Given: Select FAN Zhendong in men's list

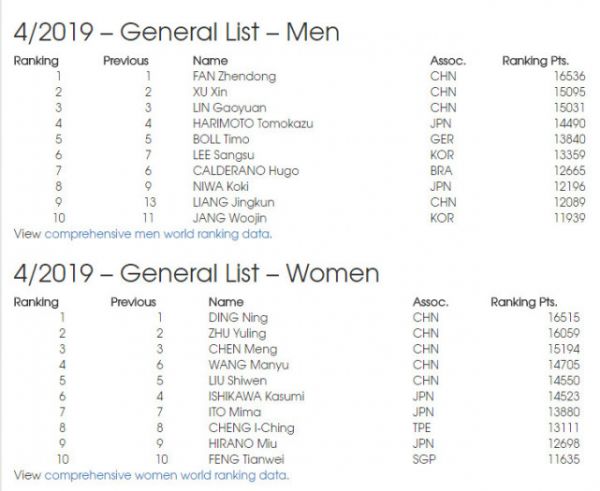Looking at the screenshot, I should point(234,76).
